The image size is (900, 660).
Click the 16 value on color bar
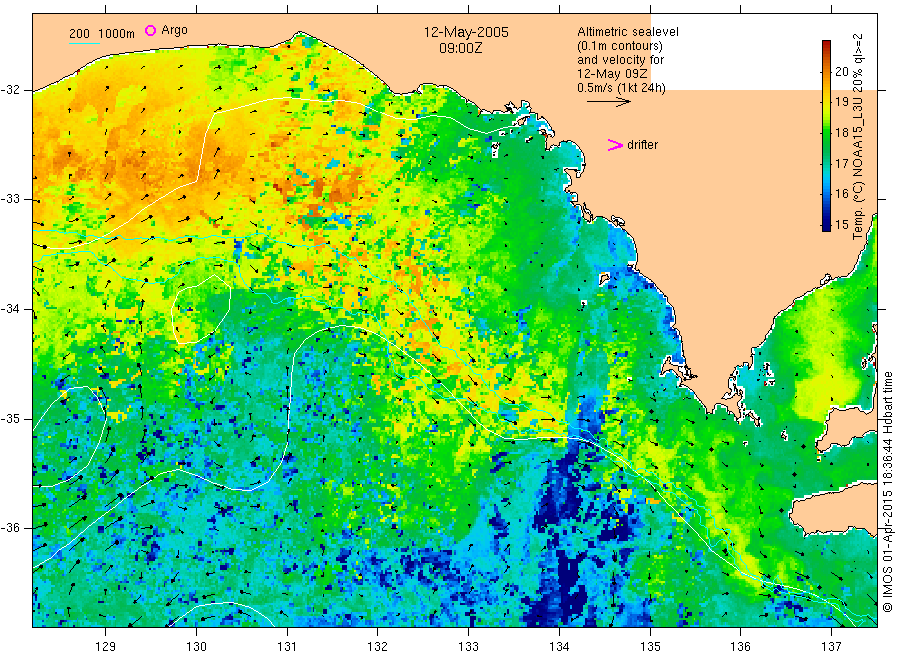click(x=841, y=194)
